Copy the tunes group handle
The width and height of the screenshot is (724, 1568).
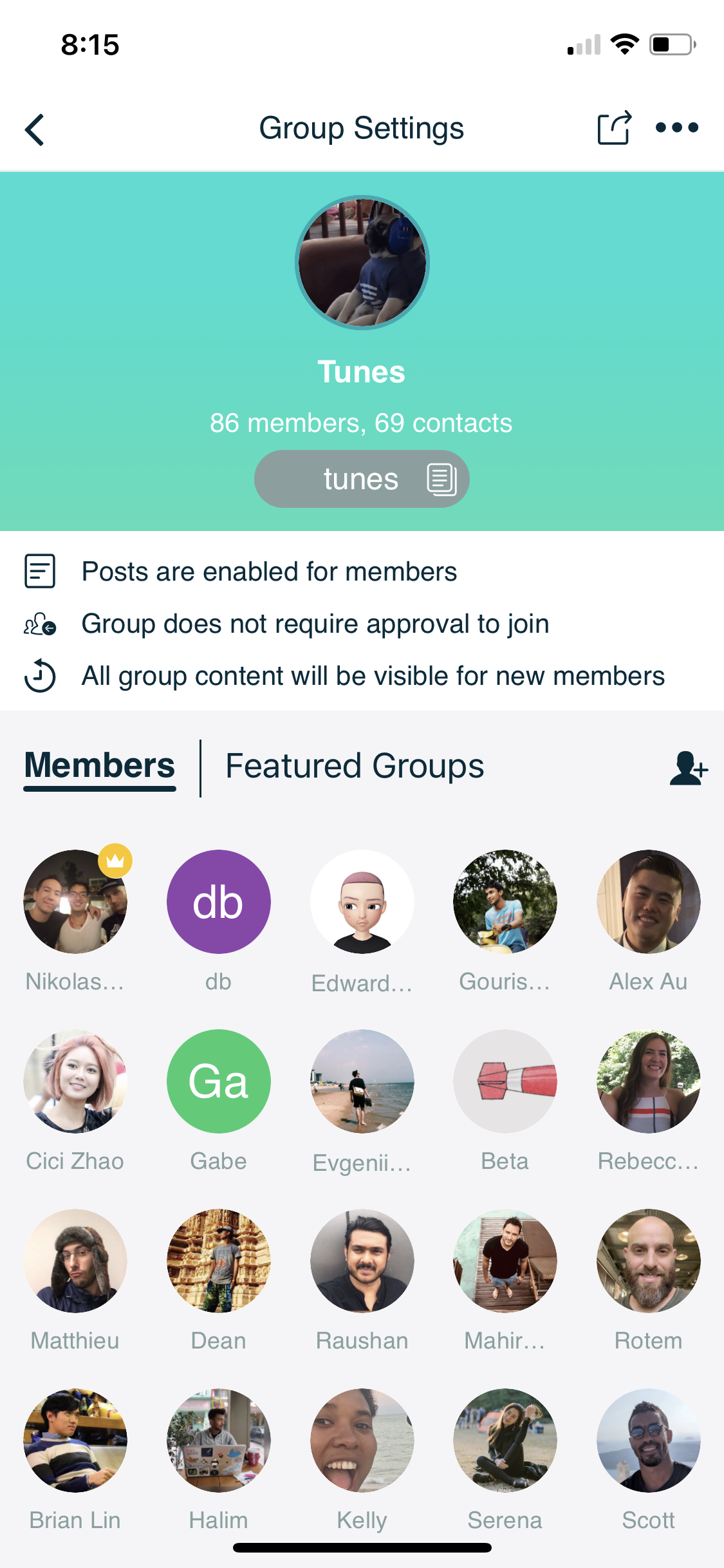[441, 479]
